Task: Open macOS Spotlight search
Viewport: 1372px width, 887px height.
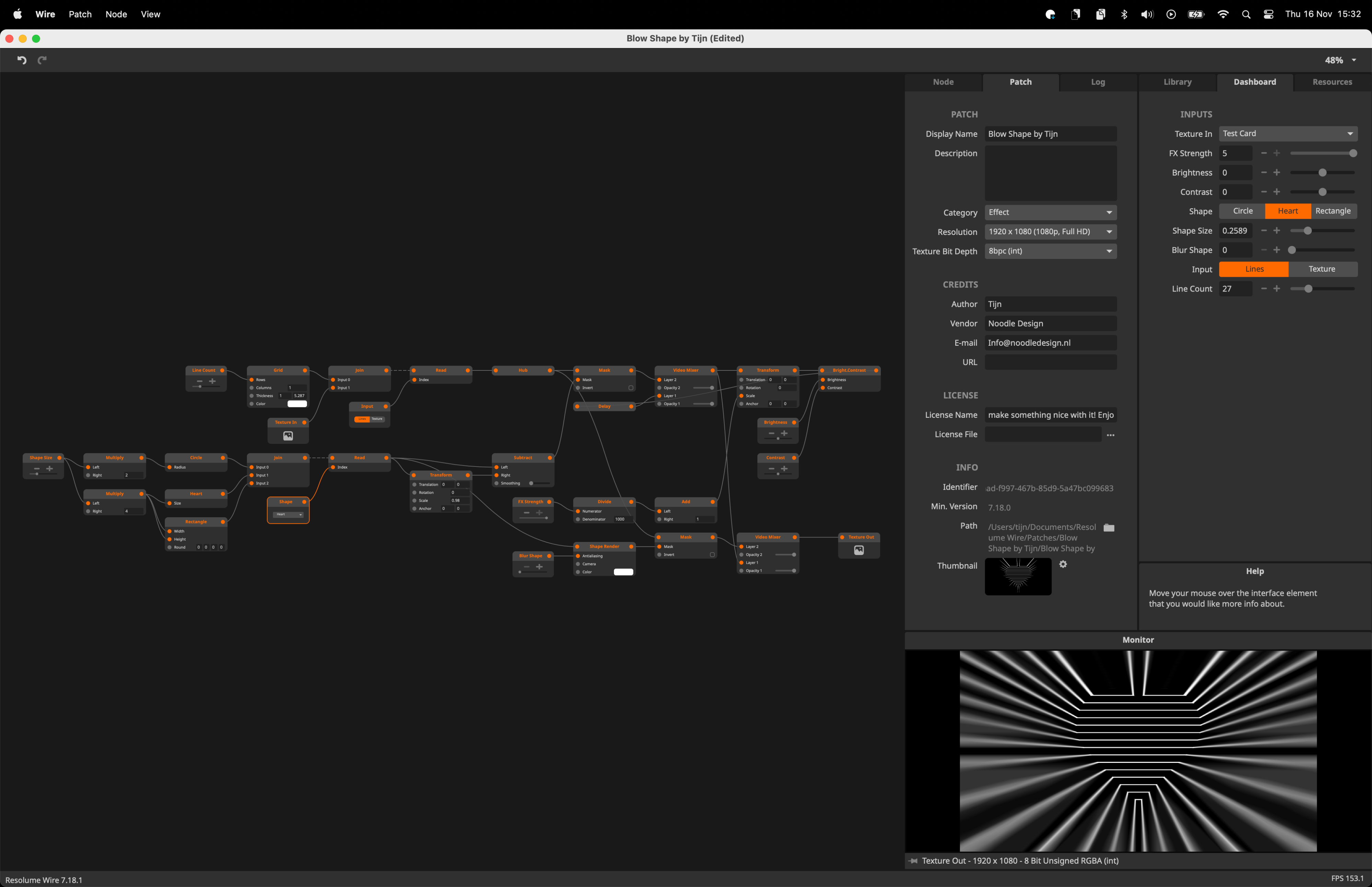Action: coord(1246,14)
